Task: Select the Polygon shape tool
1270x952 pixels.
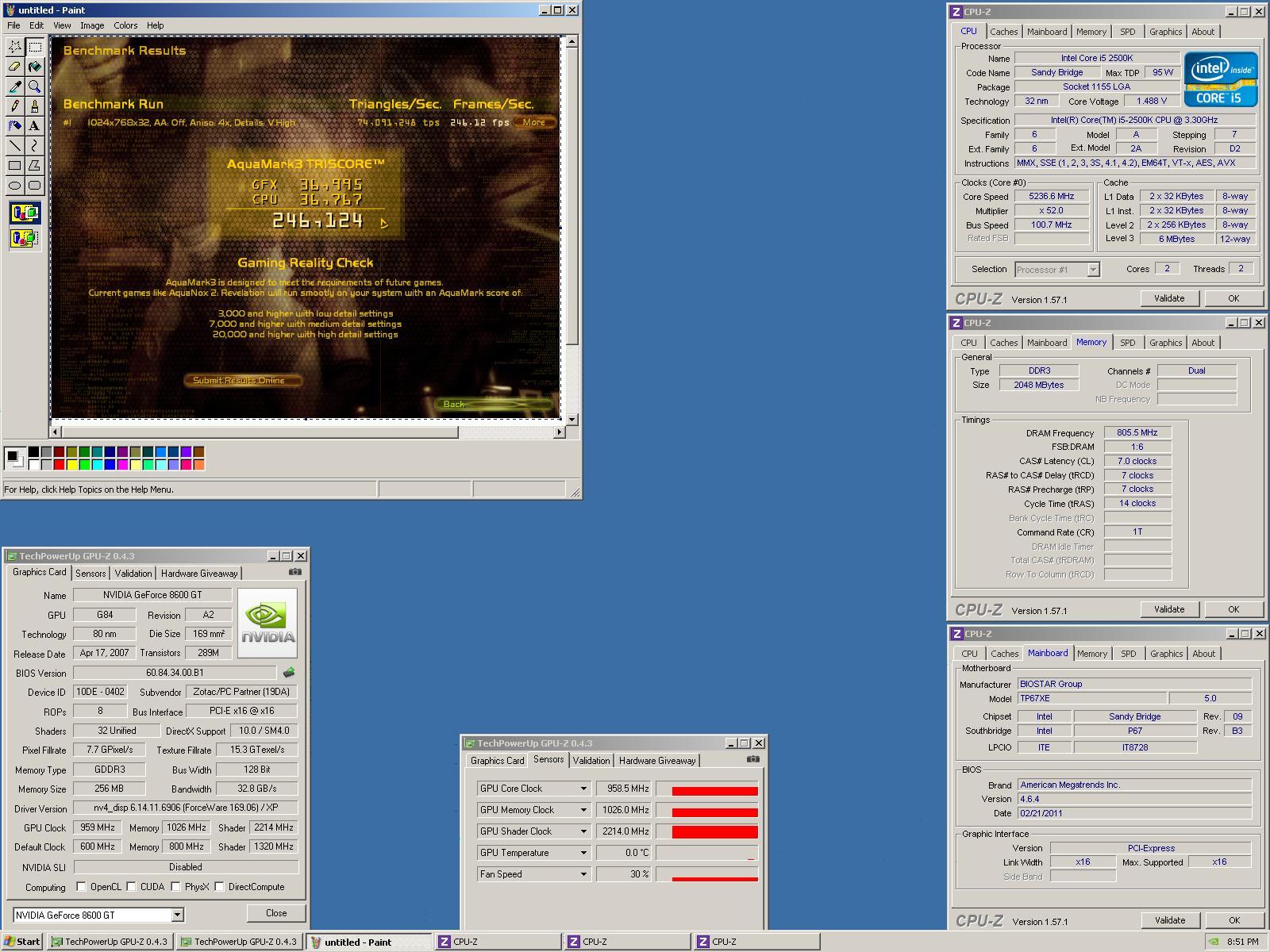Action: [x=34, y=166]
